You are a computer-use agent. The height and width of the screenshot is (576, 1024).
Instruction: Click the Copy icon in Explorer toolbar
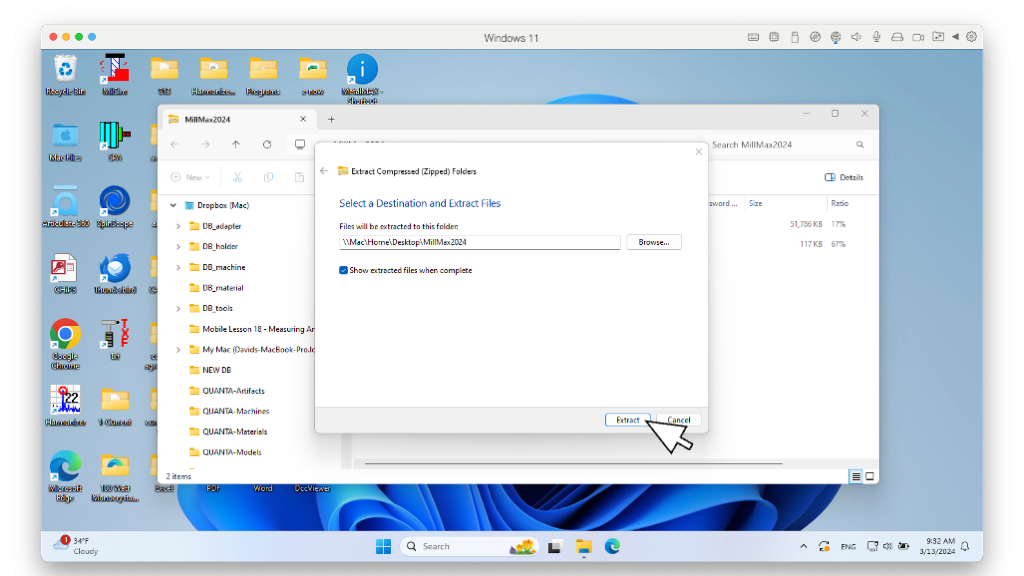tap(268, 177)
